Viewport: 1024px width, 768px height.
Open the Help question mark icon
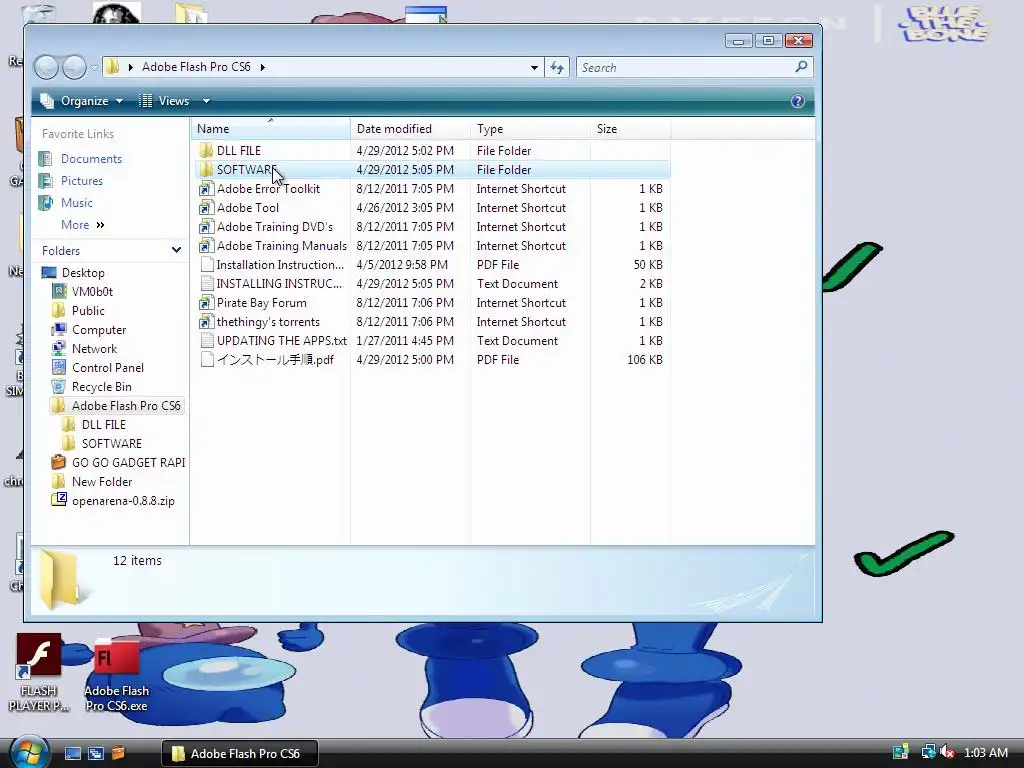(797, 101)
